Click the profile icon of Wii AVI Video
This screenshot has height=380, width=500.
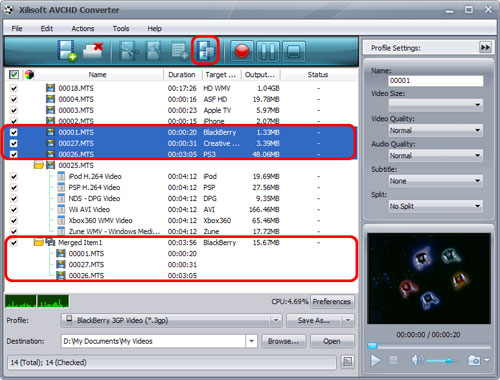61,209
